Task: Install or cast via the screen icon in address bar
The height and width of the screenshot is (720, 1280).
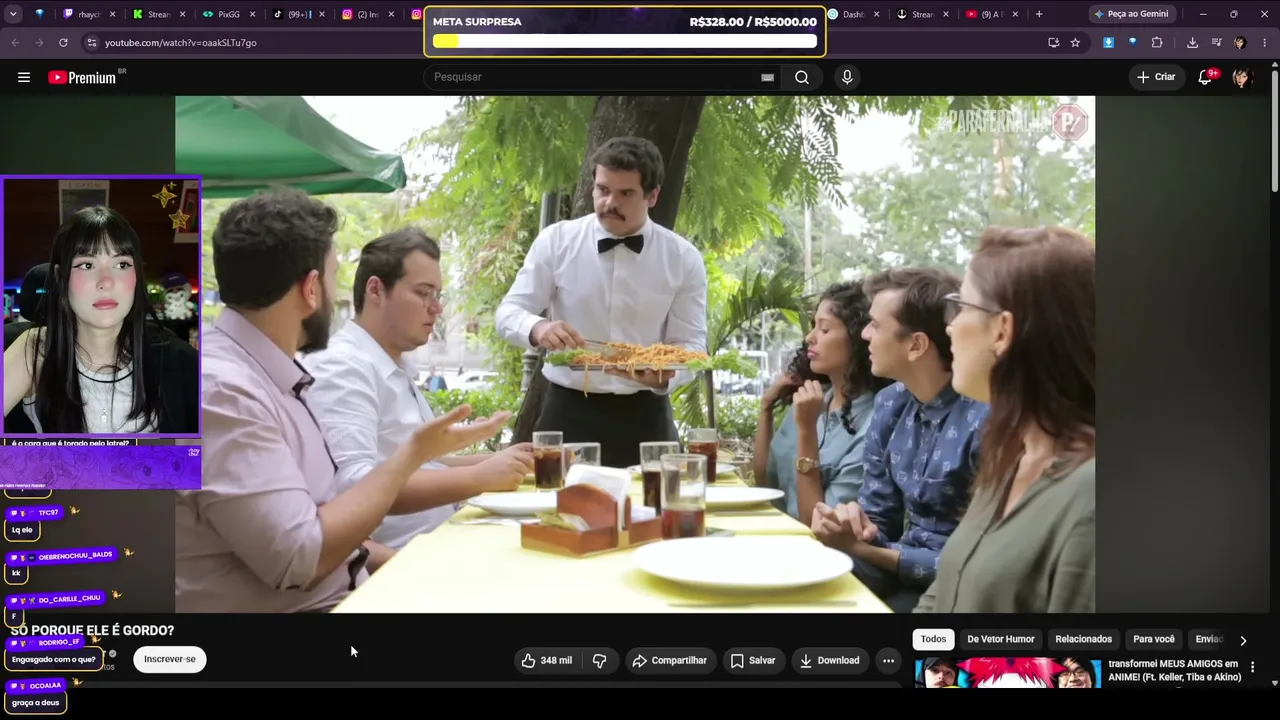Action: pos(1053,43)
